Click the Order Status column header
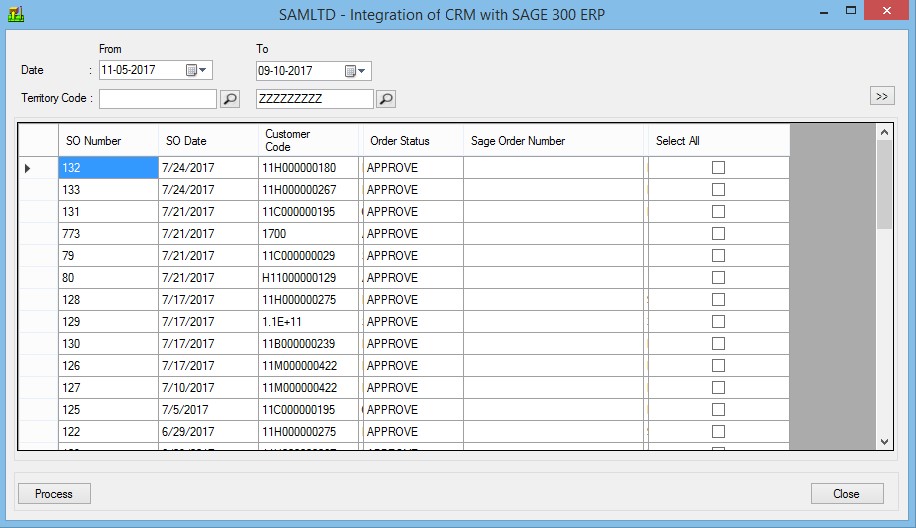 pyautogui.click(x=413, y=140)
